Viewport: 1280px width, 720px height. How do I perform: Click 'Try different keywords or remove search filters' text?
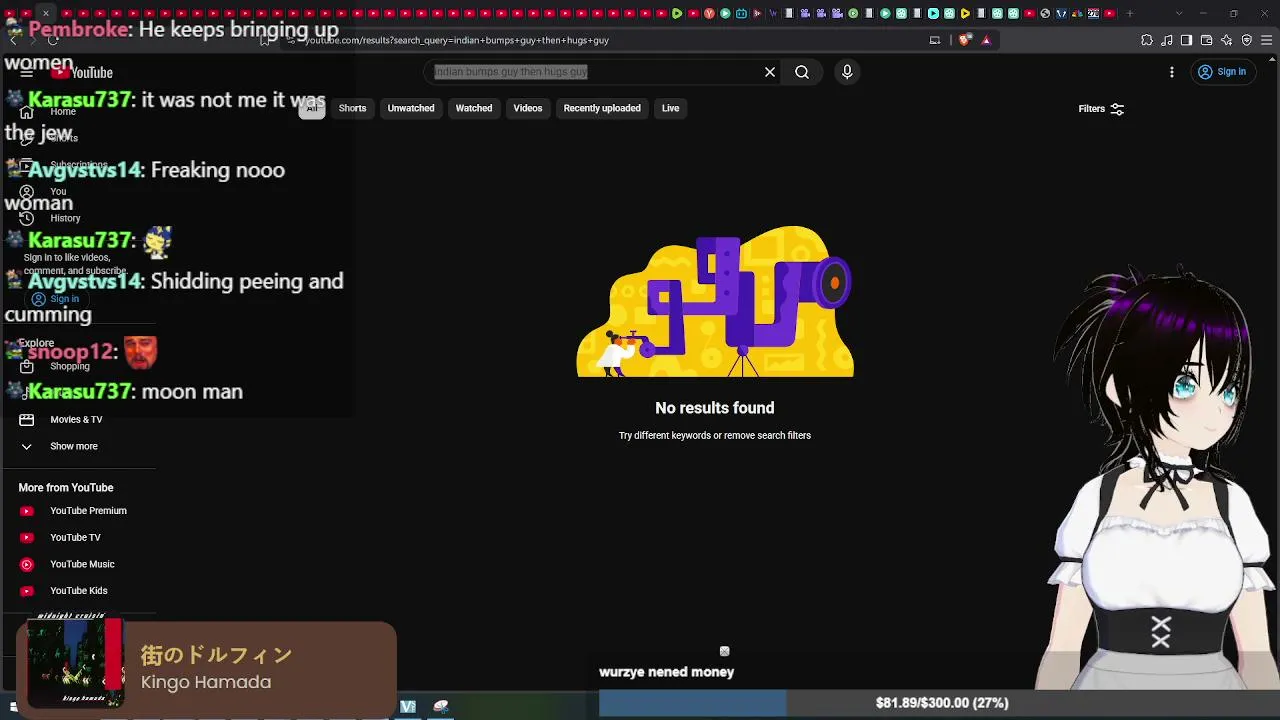pos(715,436)
